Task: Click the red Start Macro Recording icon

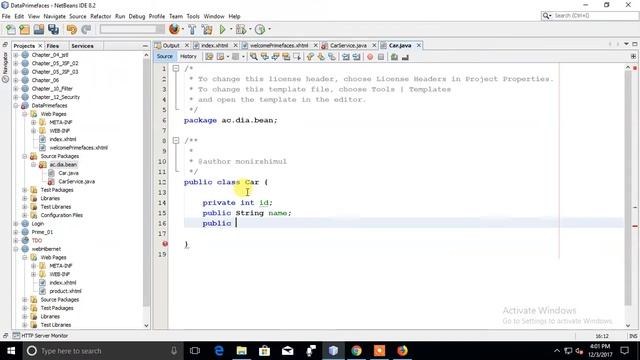Action: 370,57
